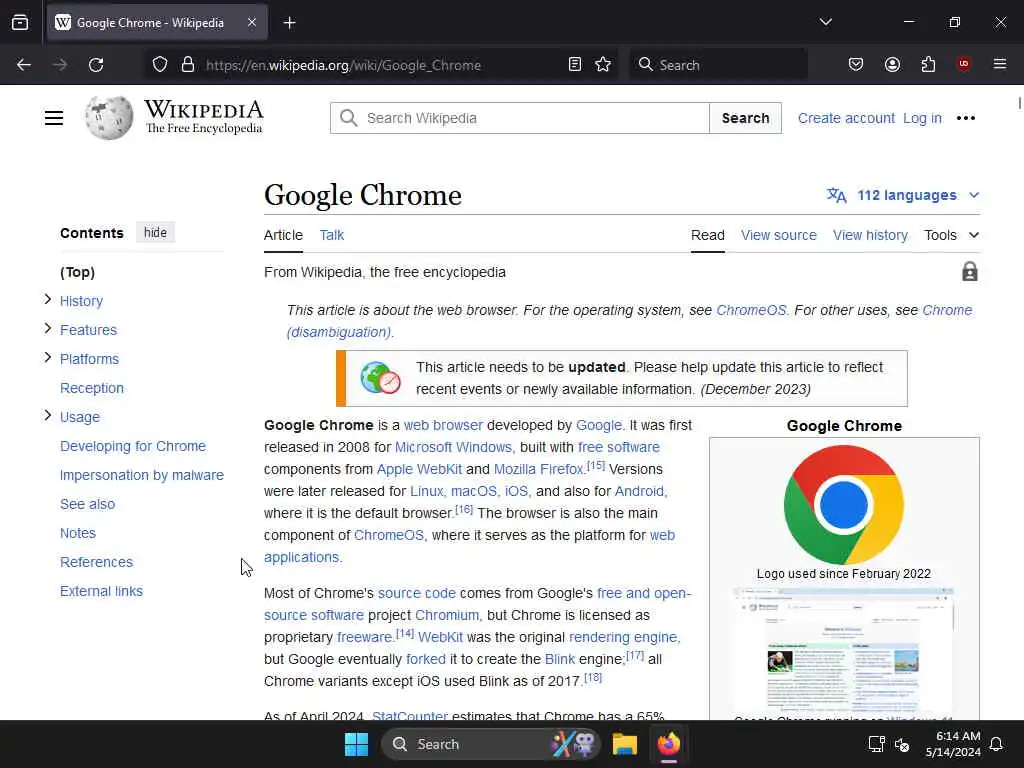Click the forward navigation arrow
Image resolution: width=1024 pixels, height=768 pixels.
point(59,65)
